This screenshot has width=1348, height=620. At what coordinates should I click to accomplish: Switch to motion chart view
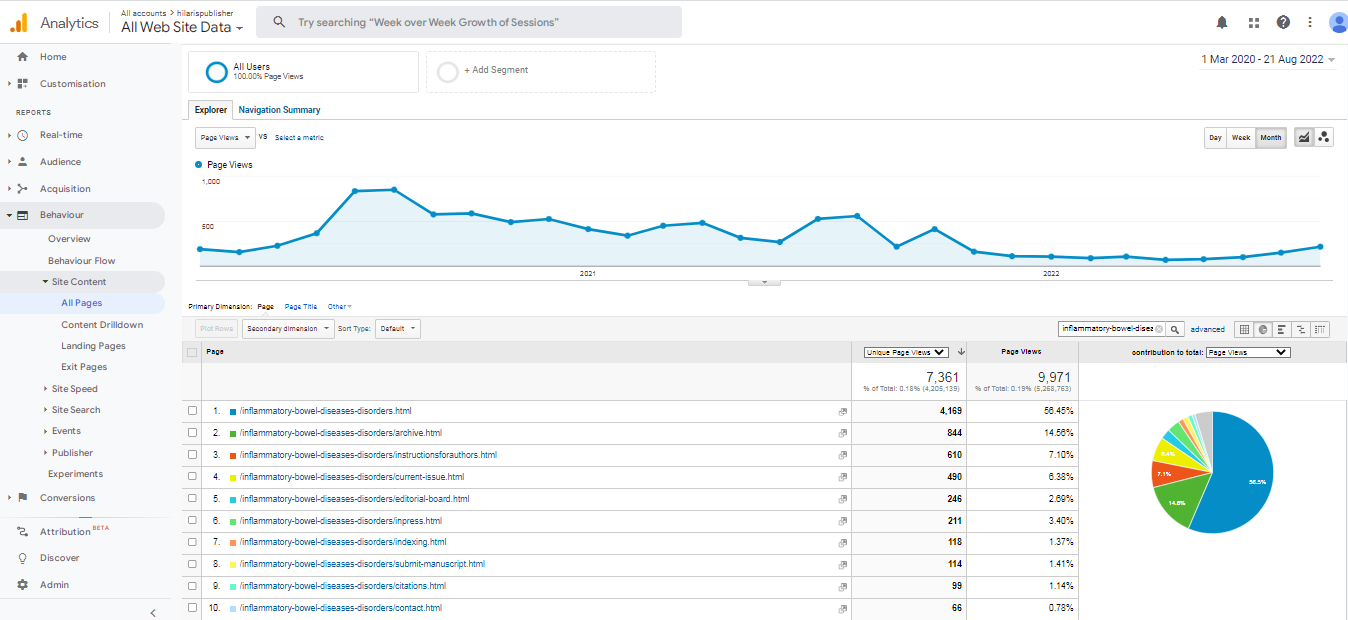coord(1324,138)
